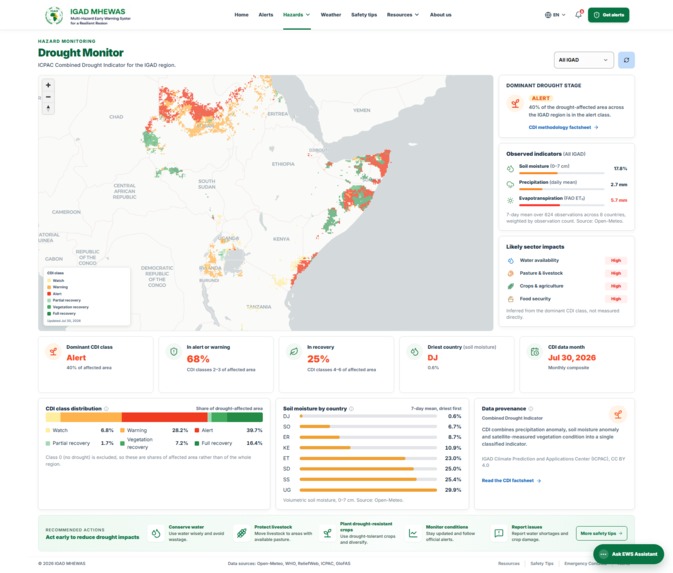The image size is (673, 573).
Task: Click the Driest country droplet icon
Action: pyautogui.click(x=415, y=352)
